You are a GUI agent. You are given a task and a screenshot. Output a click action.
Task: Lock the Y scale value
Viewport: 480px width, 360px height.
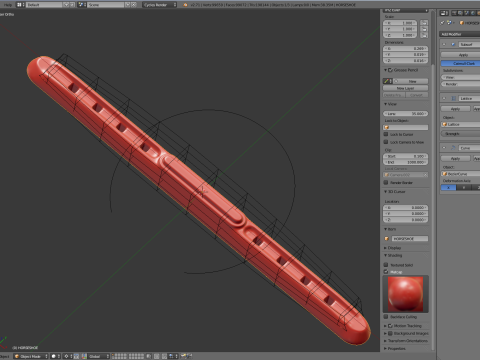(x=424, y=29)
